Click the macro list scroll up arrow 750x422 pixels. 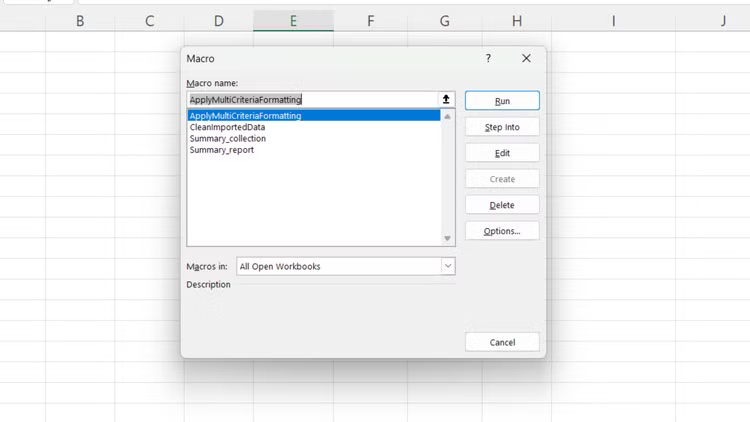click(447, 116)
